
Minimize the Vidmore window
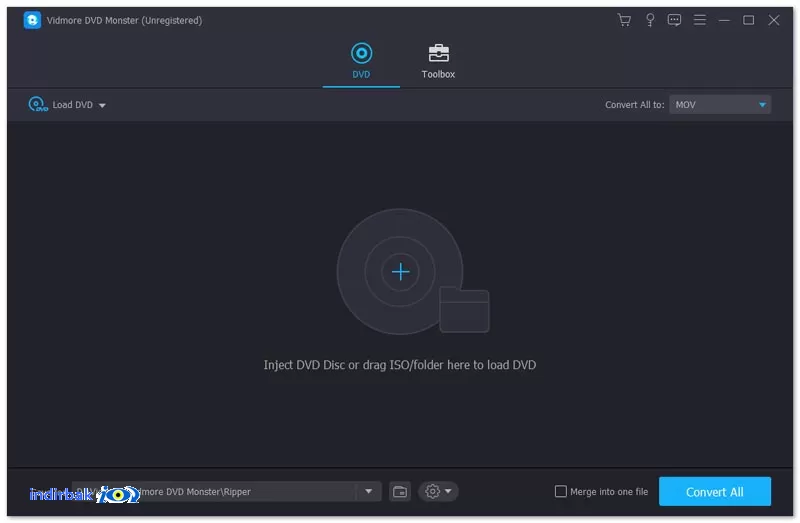(x=724, y=20)
